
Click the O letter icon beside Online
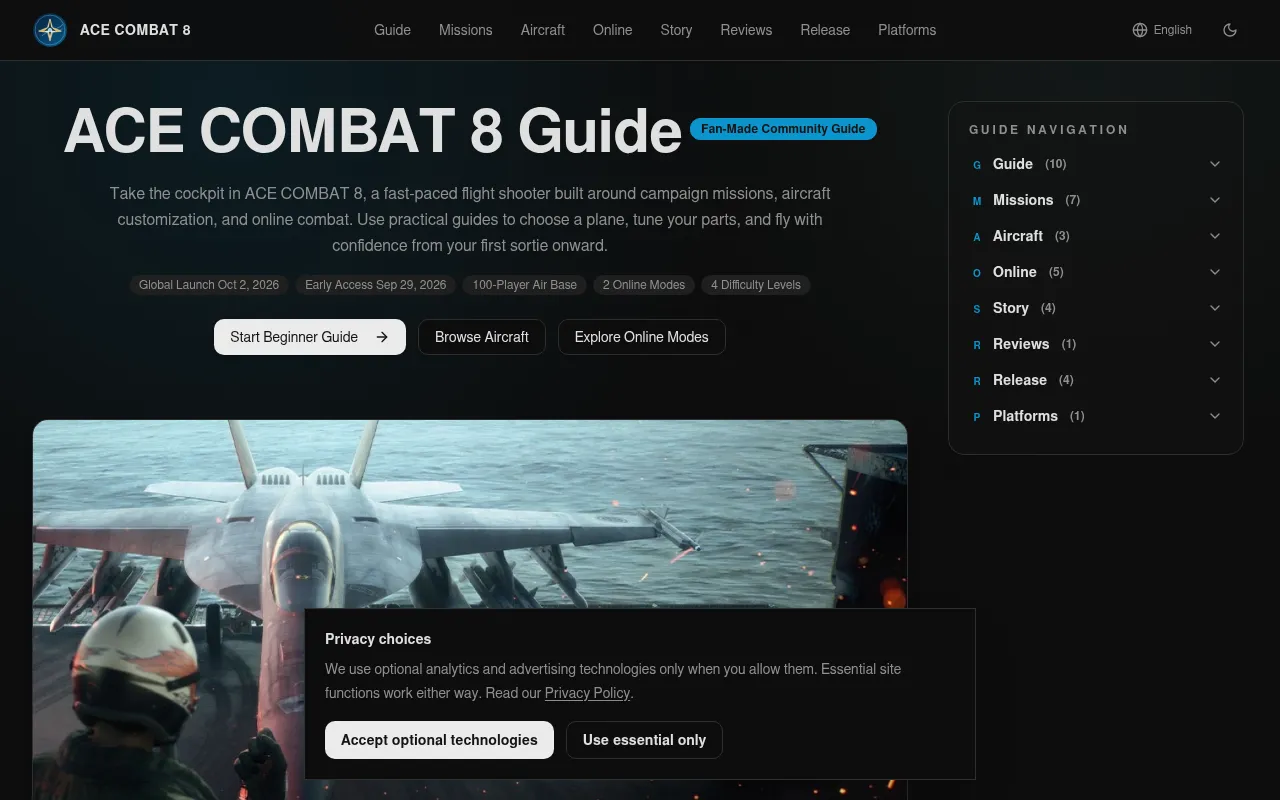click(x=977, y=273)
